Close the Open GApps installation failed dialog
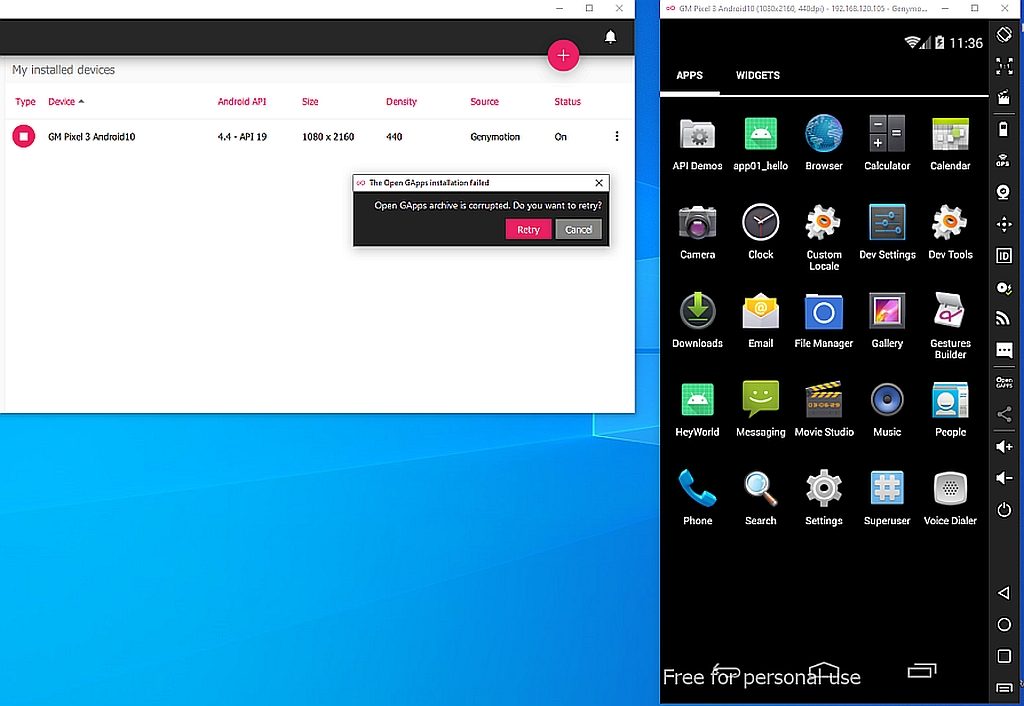1024x706 pixels. pyautogui.click(x=599, y=183)
